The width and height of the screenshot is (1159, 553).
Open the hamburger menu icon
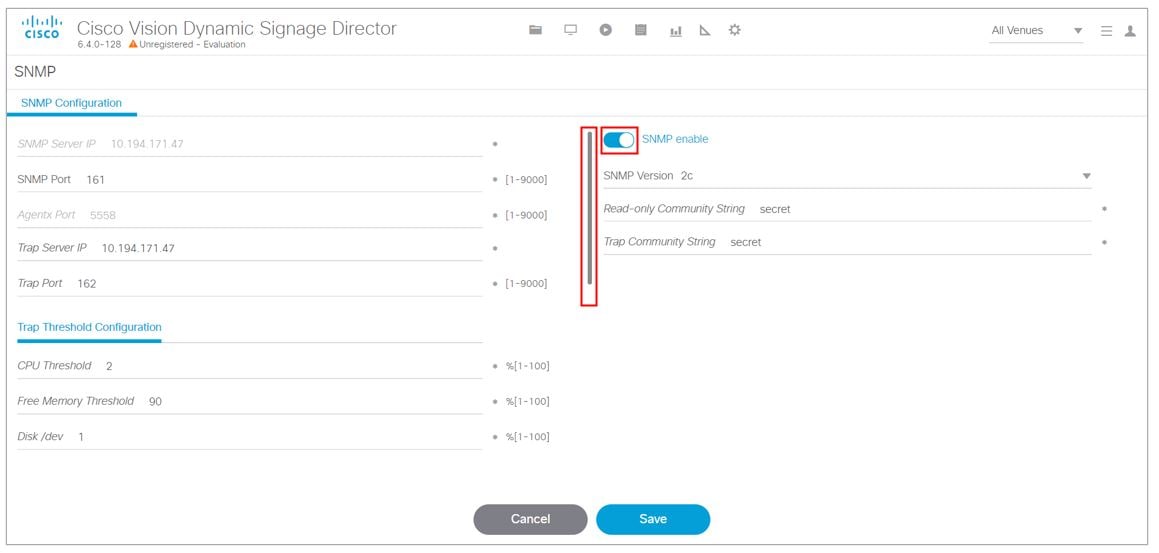[1107, 31]
